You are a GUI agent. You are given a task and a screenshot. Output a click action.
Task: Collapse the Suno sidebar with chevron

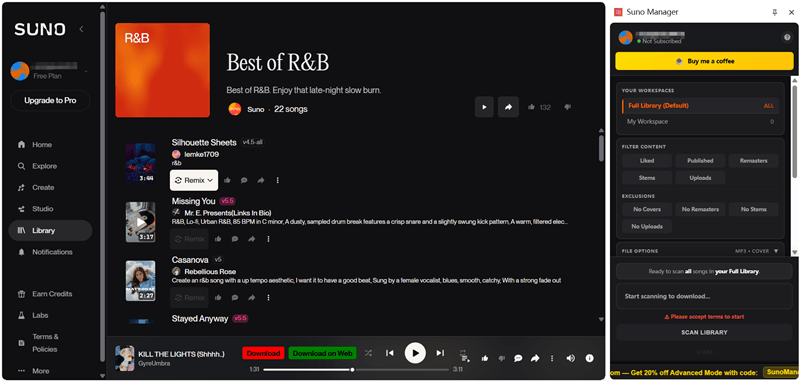pyautogui.click(x=81, y=30)
